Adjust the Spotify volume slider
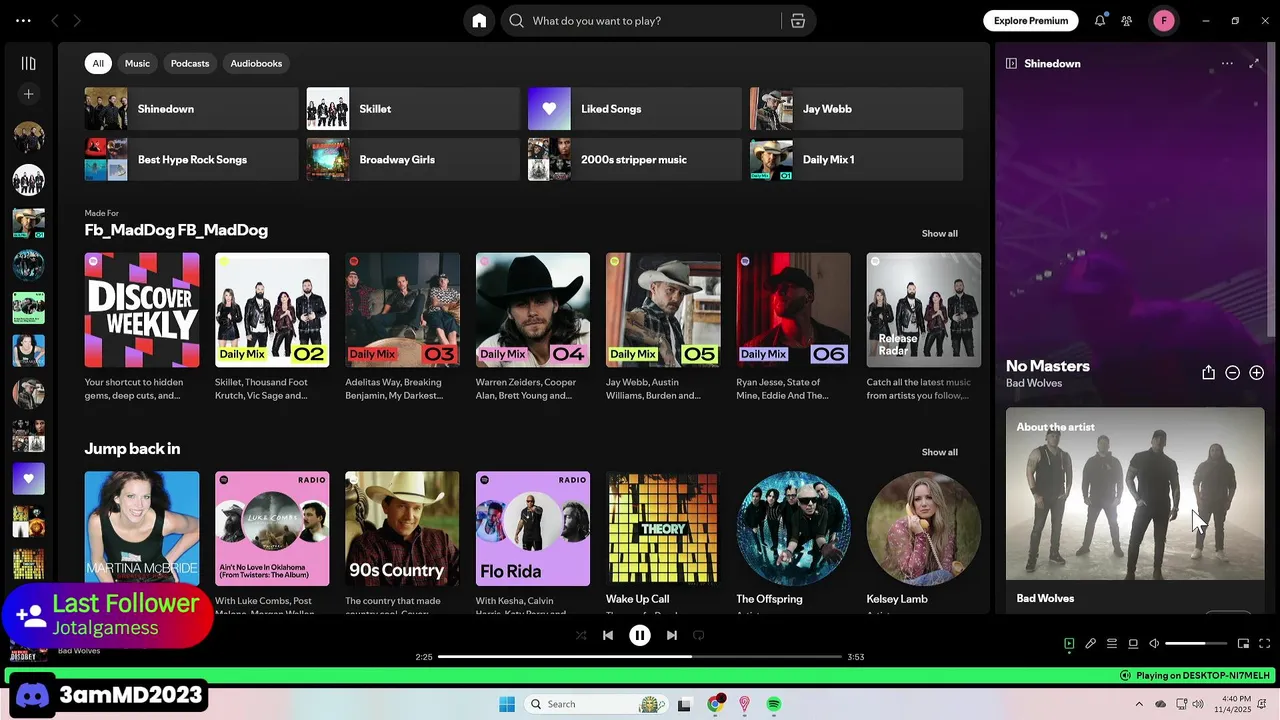The width and height of the screenshot is (1280, 720). click(1196, 644)
